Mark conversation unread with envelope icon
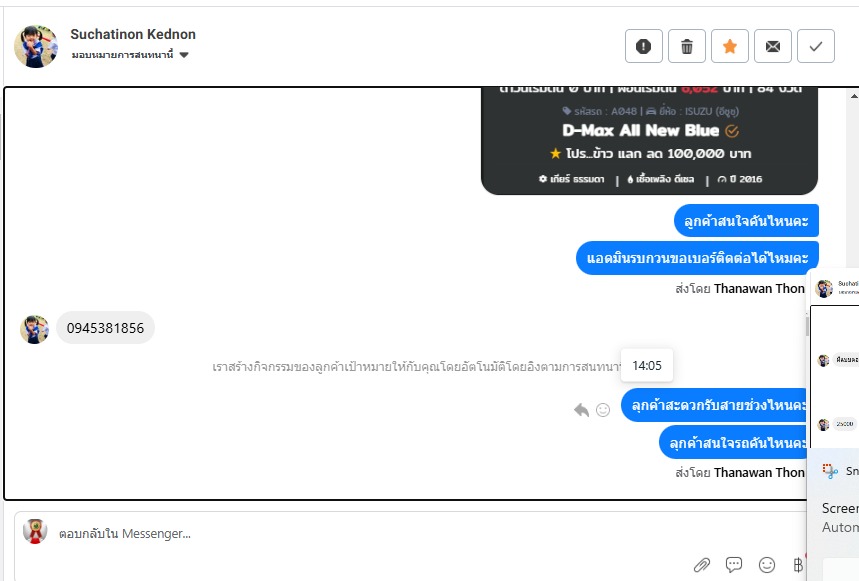 click(772, 47)
